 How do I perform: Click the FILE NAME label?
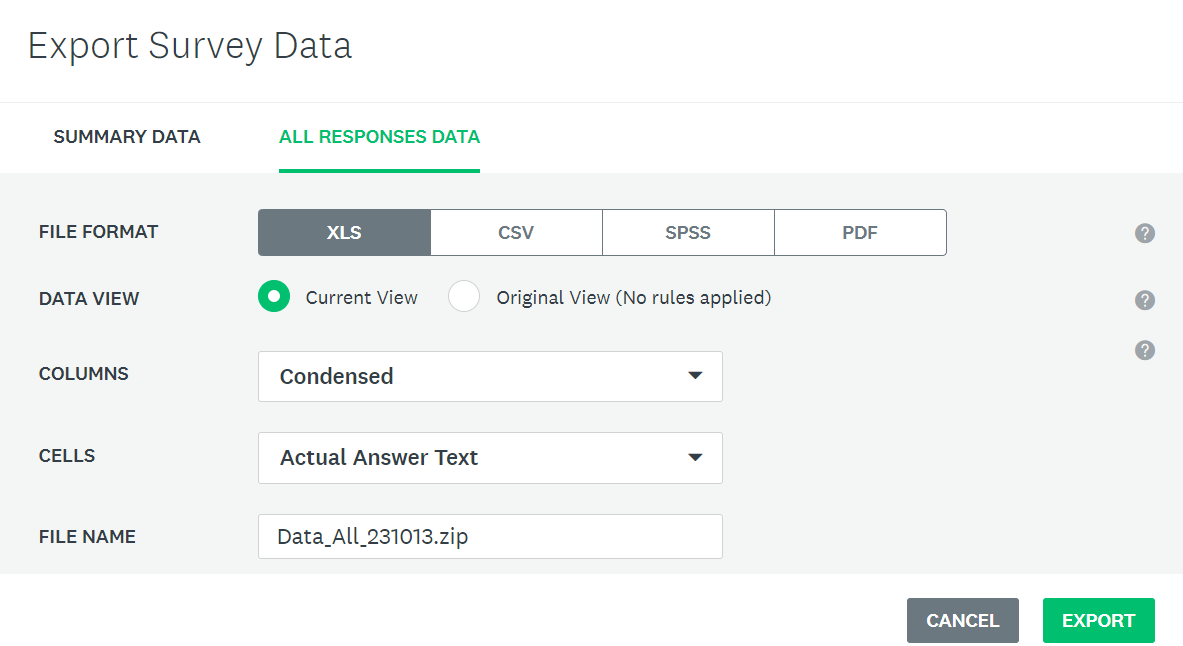tap(88, 537)
